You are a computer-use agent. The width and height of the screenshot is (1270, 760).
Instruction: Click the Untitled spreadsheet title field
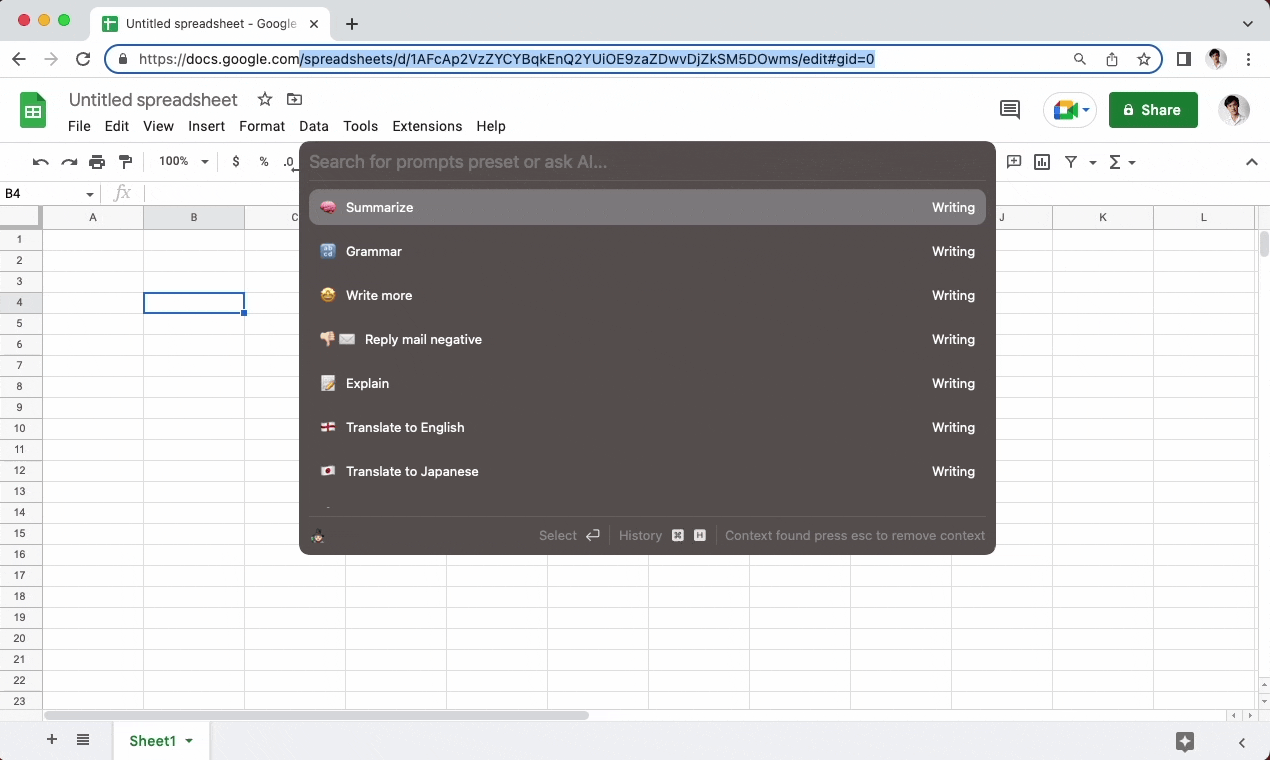153,99
